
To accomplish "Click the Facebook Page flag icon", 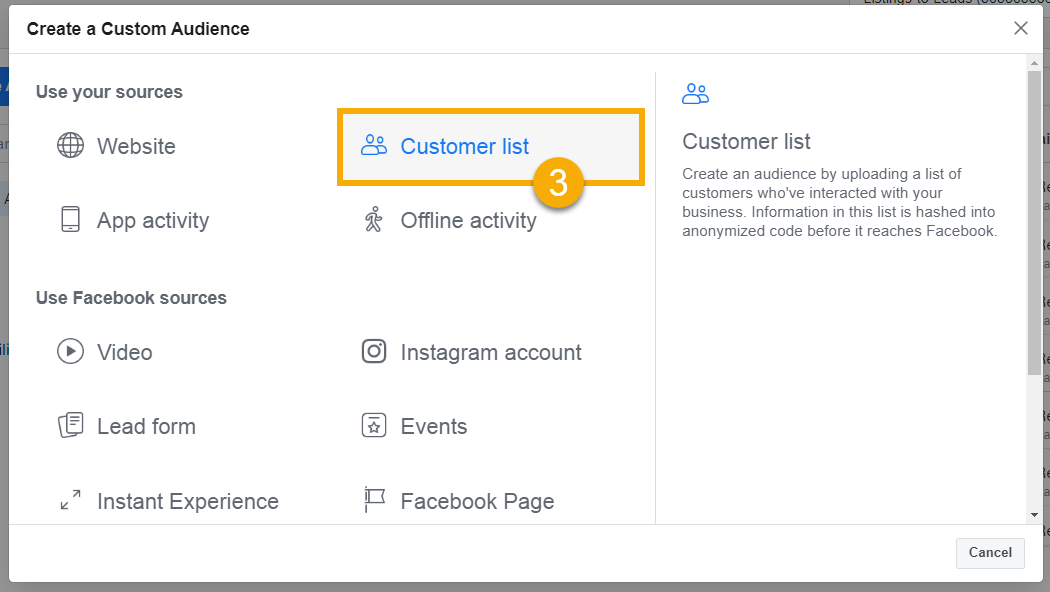I will [374, 500].
